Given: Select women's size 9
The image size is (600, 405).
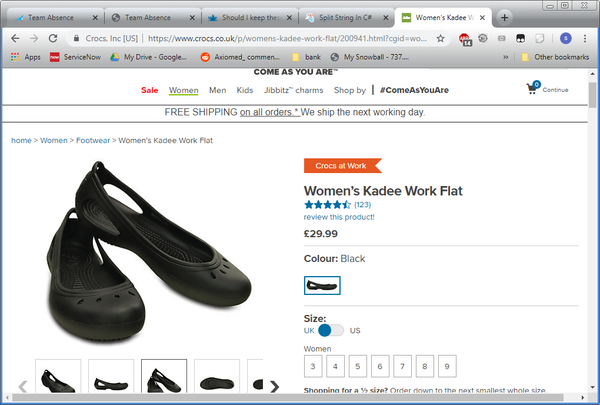Looking at the screenshot, I should pos(447,366).
